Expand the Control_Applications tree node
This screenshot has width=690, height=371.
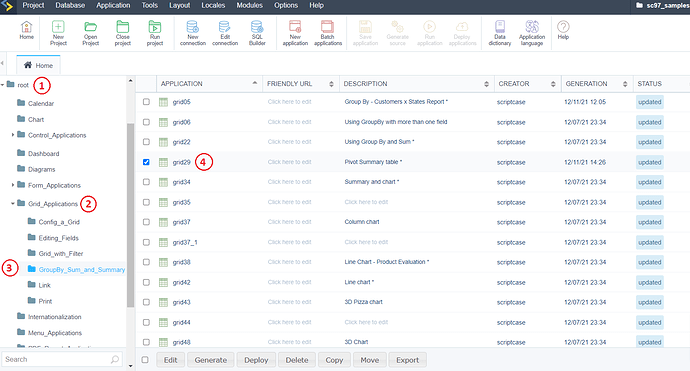click(13, 135)
